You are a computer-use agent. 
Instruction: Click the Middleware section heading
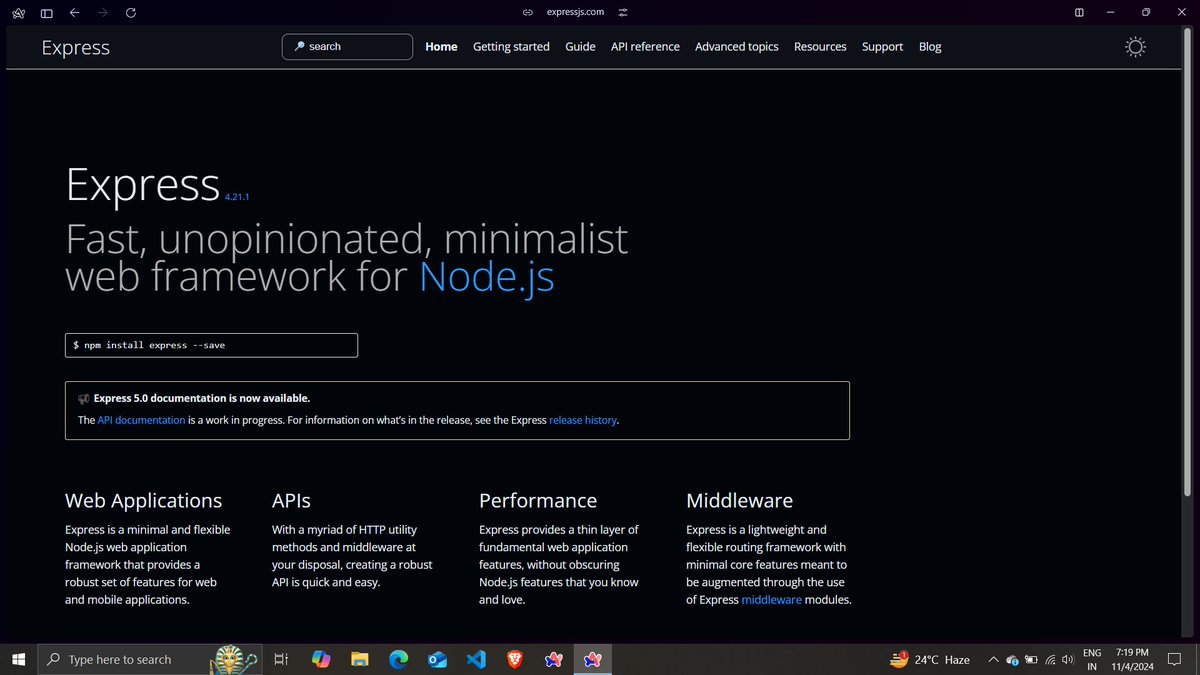739,501
